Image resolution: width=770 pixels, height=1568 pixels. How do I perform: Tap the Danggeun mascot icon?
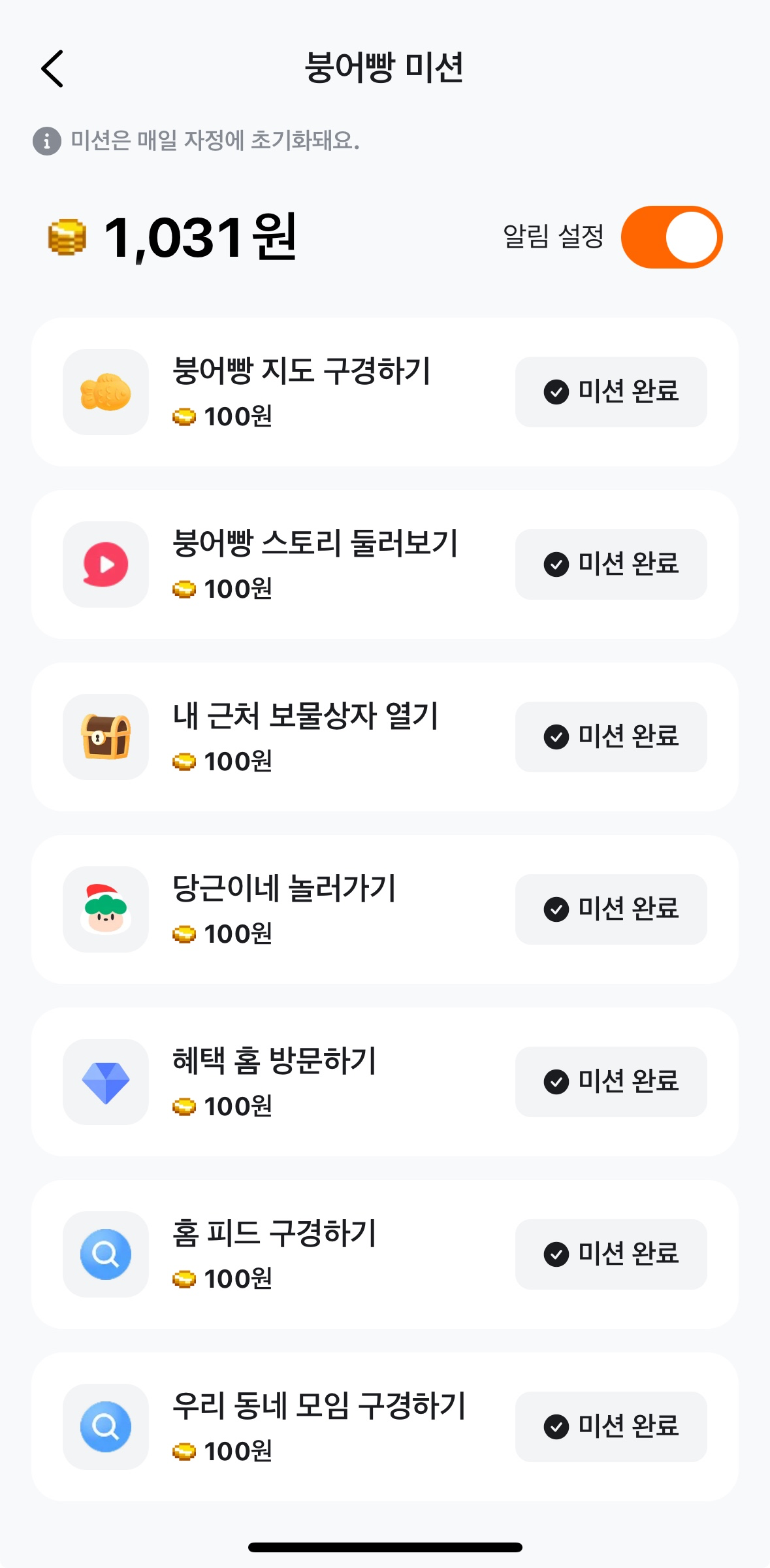(x=106, y=909)
